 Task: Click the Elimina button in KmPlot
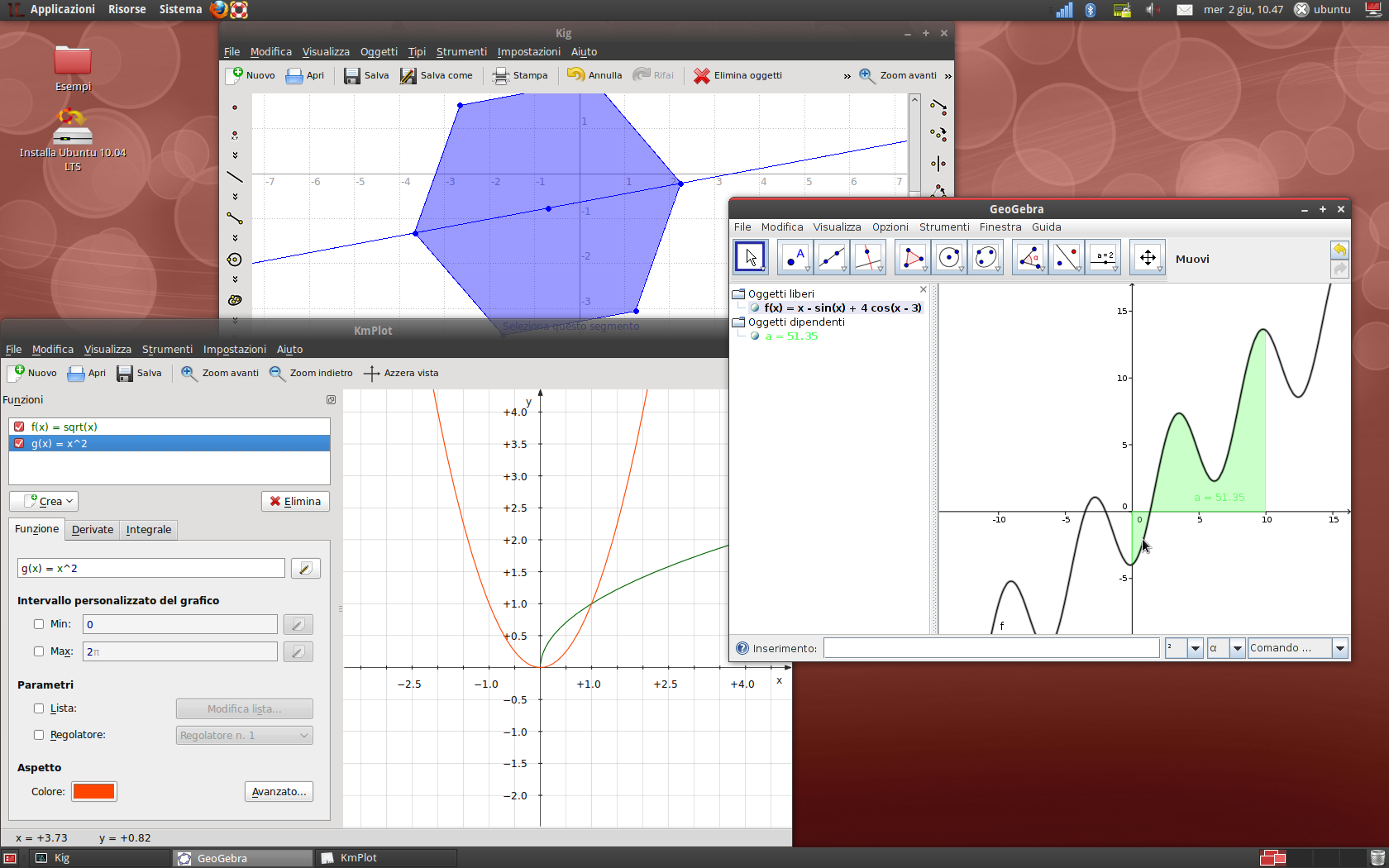[x=295, y=502]
